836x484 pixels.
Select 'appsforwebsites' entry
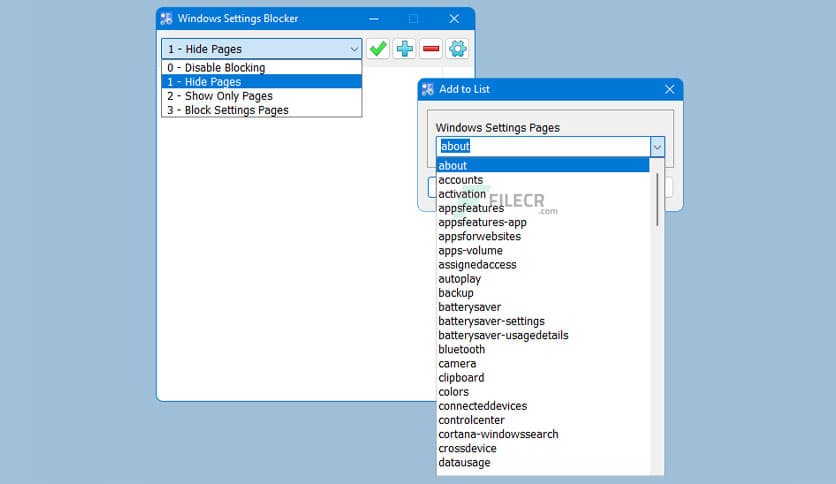(543, 236)
